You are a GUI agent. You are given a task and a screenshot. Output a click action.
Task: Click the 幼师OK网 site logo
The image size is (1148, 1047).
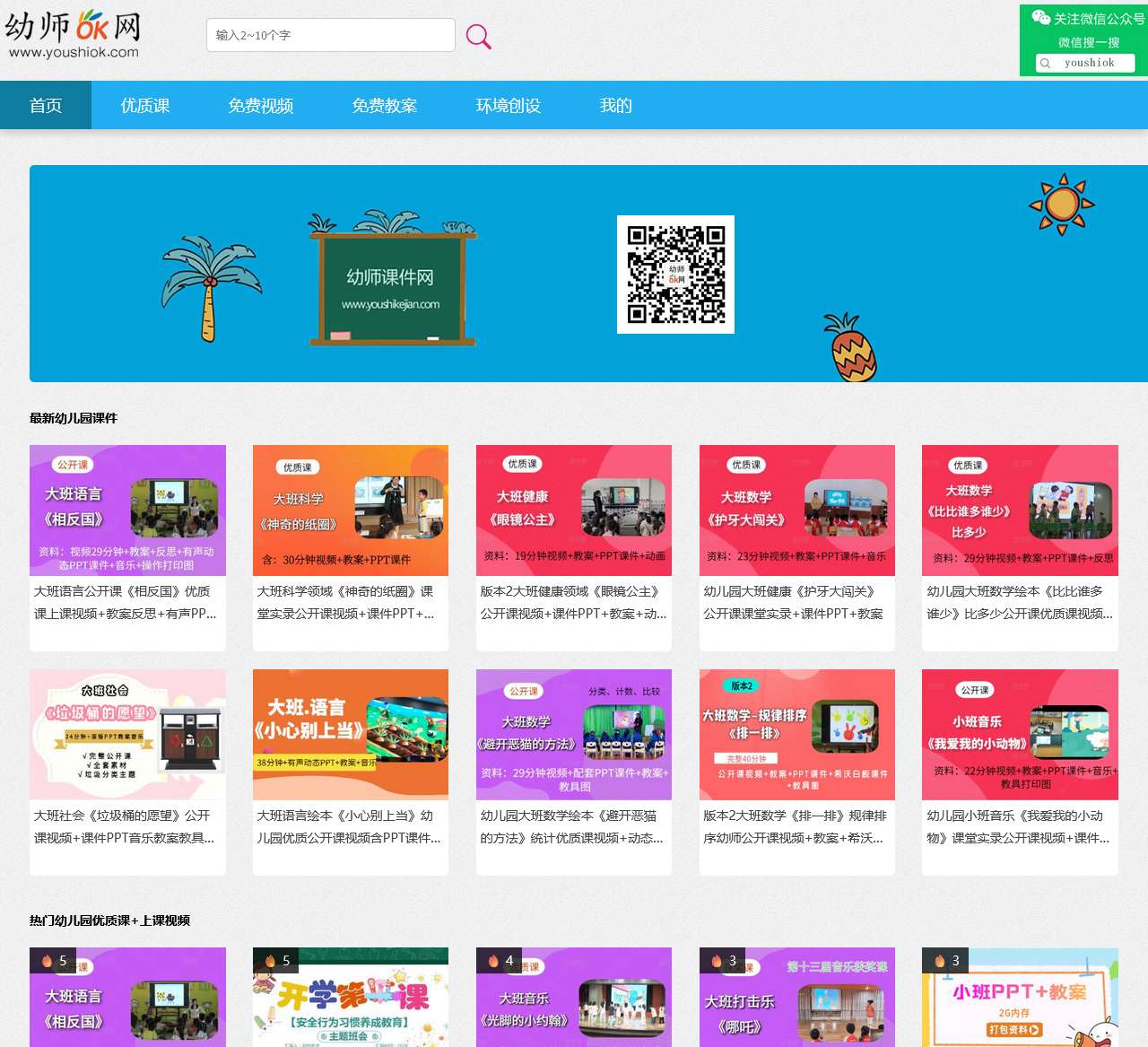click(x=73, y=34)
